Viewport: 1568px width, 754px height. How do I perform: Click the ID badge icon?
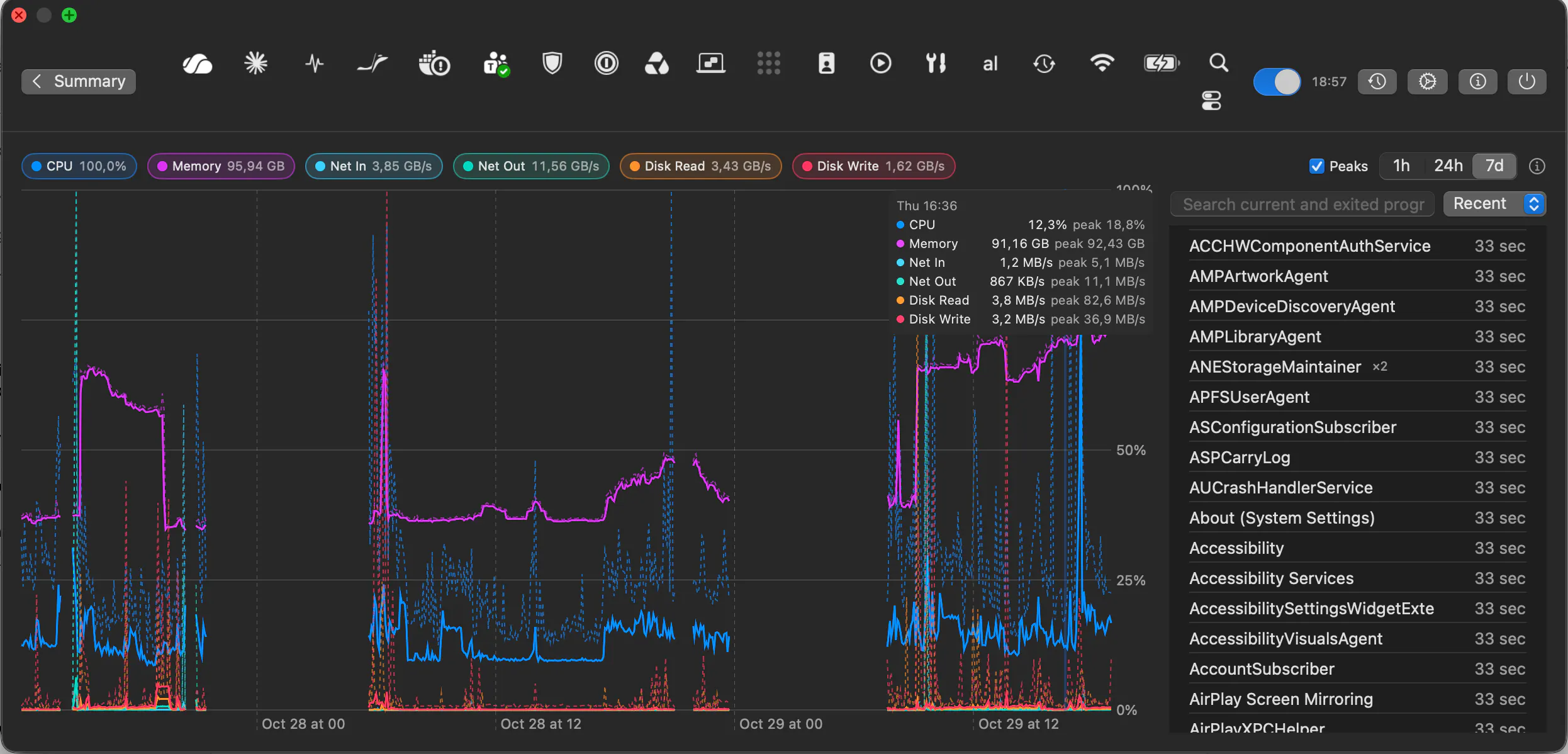[x=826, y=63]
